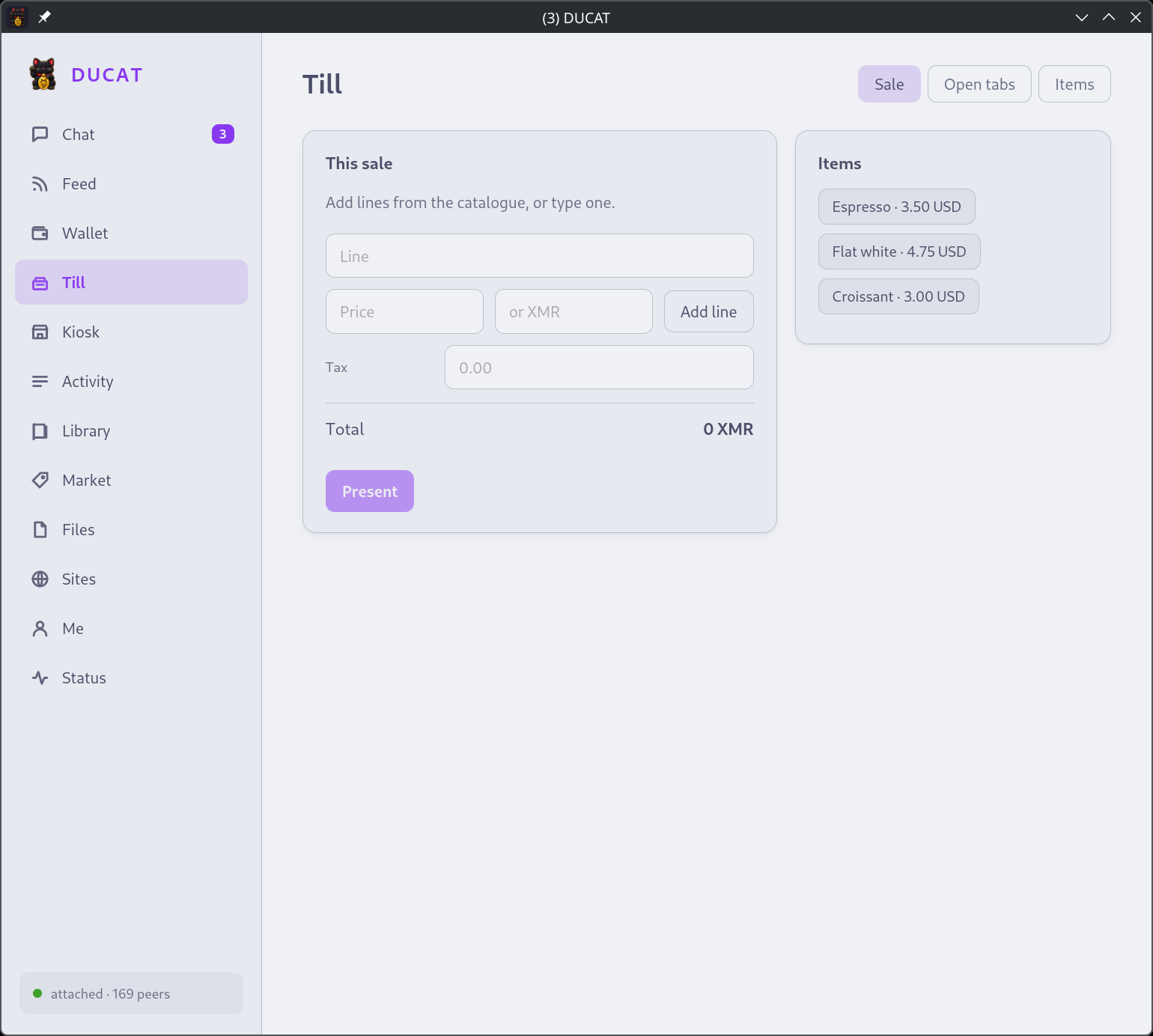The width and height of the screenshot is (1153, 1036).
Task: Open the Wallet section label
Action: point(85,234)
